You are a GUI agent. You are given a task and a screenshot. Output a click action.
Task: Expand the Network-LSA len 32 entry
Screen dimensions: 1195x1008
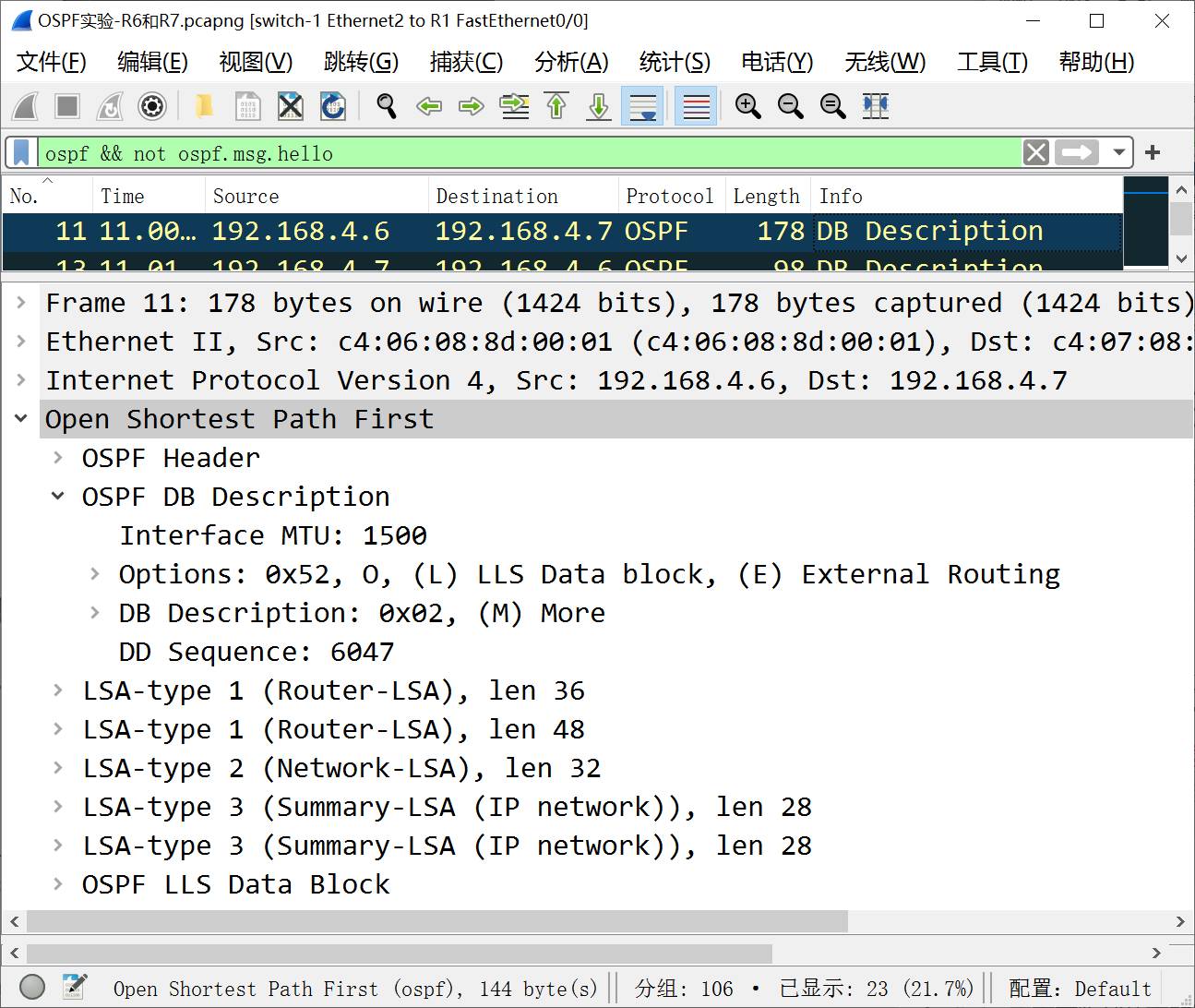coord(58,768)
